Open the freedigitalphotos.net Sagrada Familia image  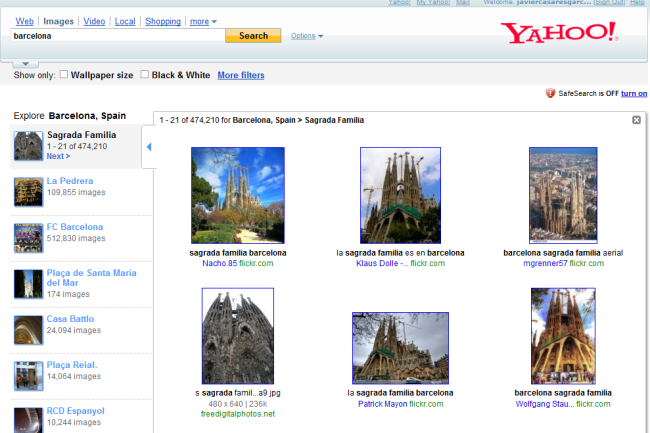click(238, 336)
